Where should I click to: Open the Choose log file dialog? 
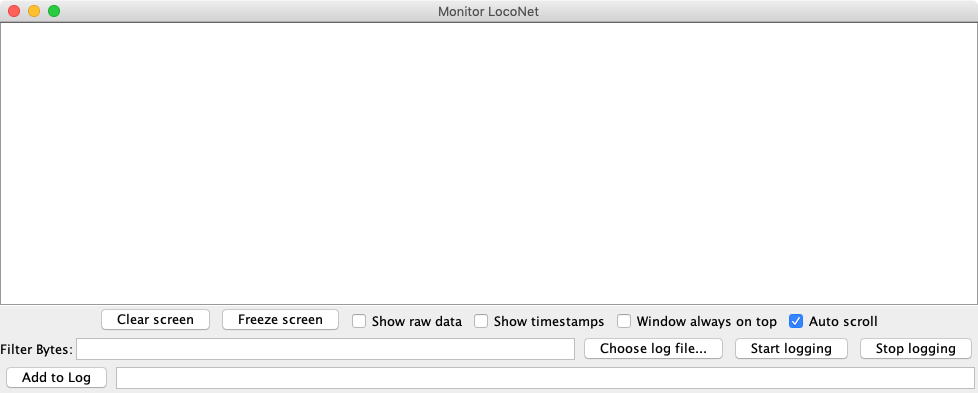[653, 349]
